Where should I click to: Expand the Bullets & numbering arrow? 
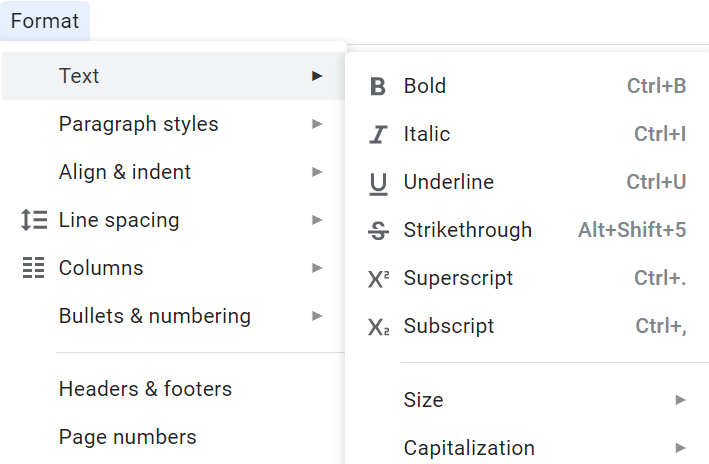pyautogui.click(x=317, y=316)
